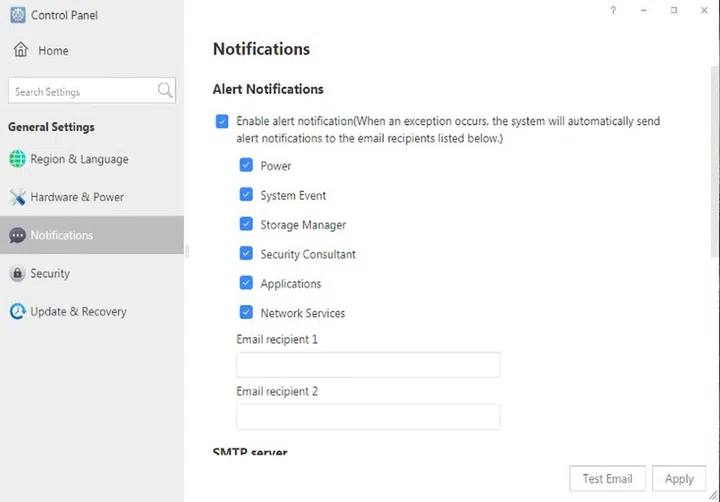Click the Home house icon
This screenshot has height=502, width=720.
[x=20, y=50]
